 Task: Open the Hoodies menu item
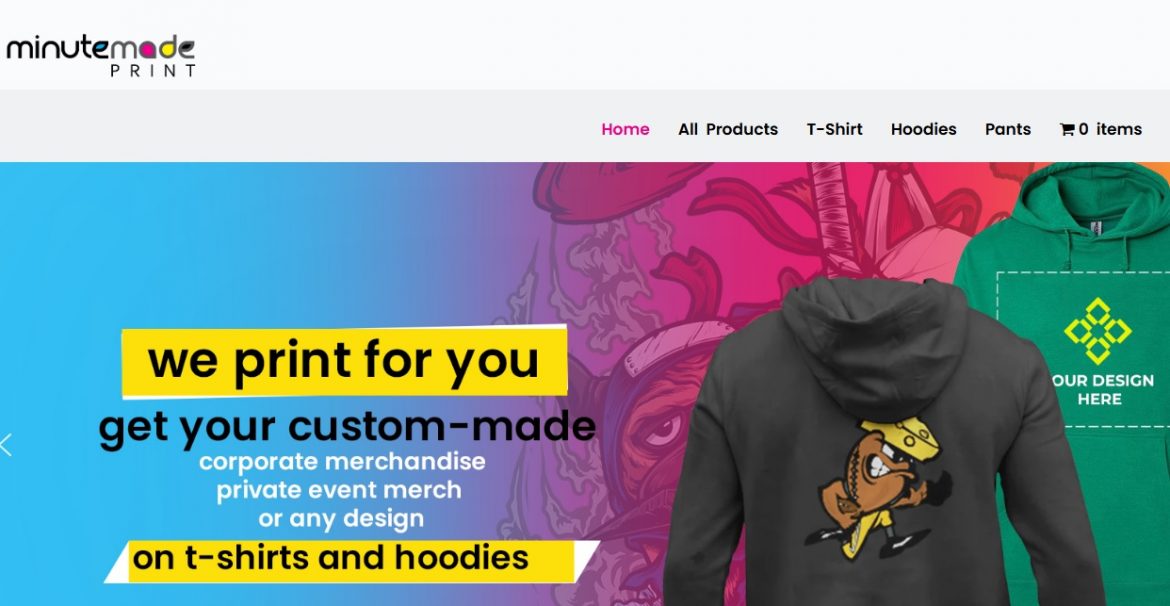[923, 129]
